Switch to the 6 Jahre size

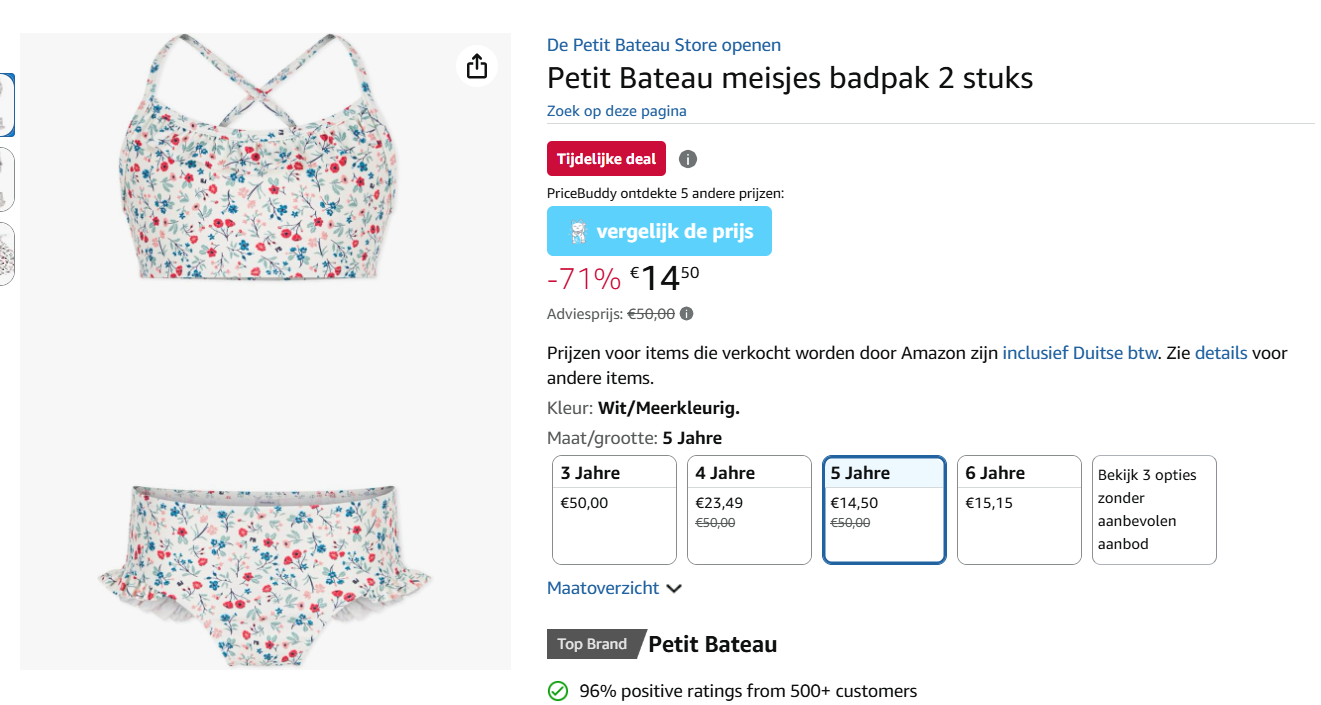pyautogui.click(x=1019, y=509)
